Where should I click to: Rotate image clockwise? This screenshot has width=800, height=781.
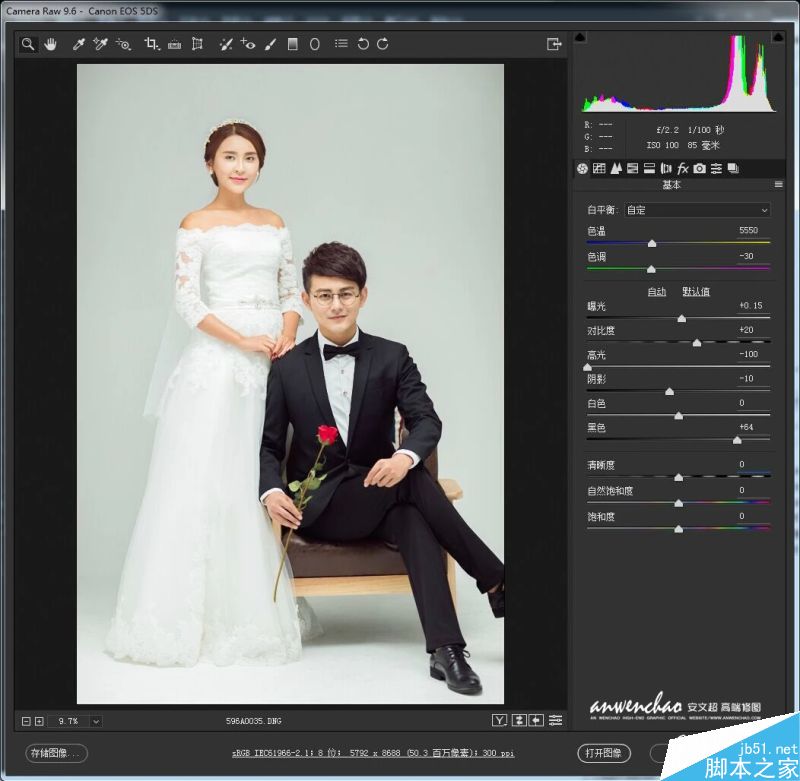coord(383,44)
